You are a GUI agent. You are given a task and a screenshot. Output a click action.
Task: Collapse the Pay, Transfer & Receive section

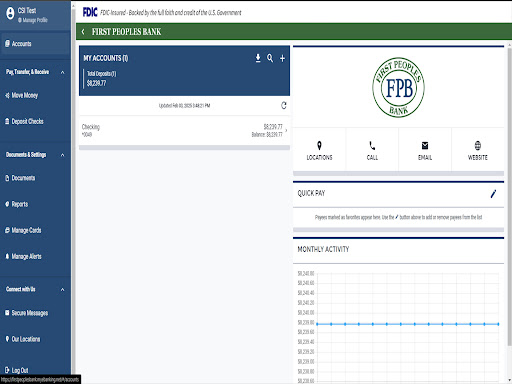tap(62, 72)
